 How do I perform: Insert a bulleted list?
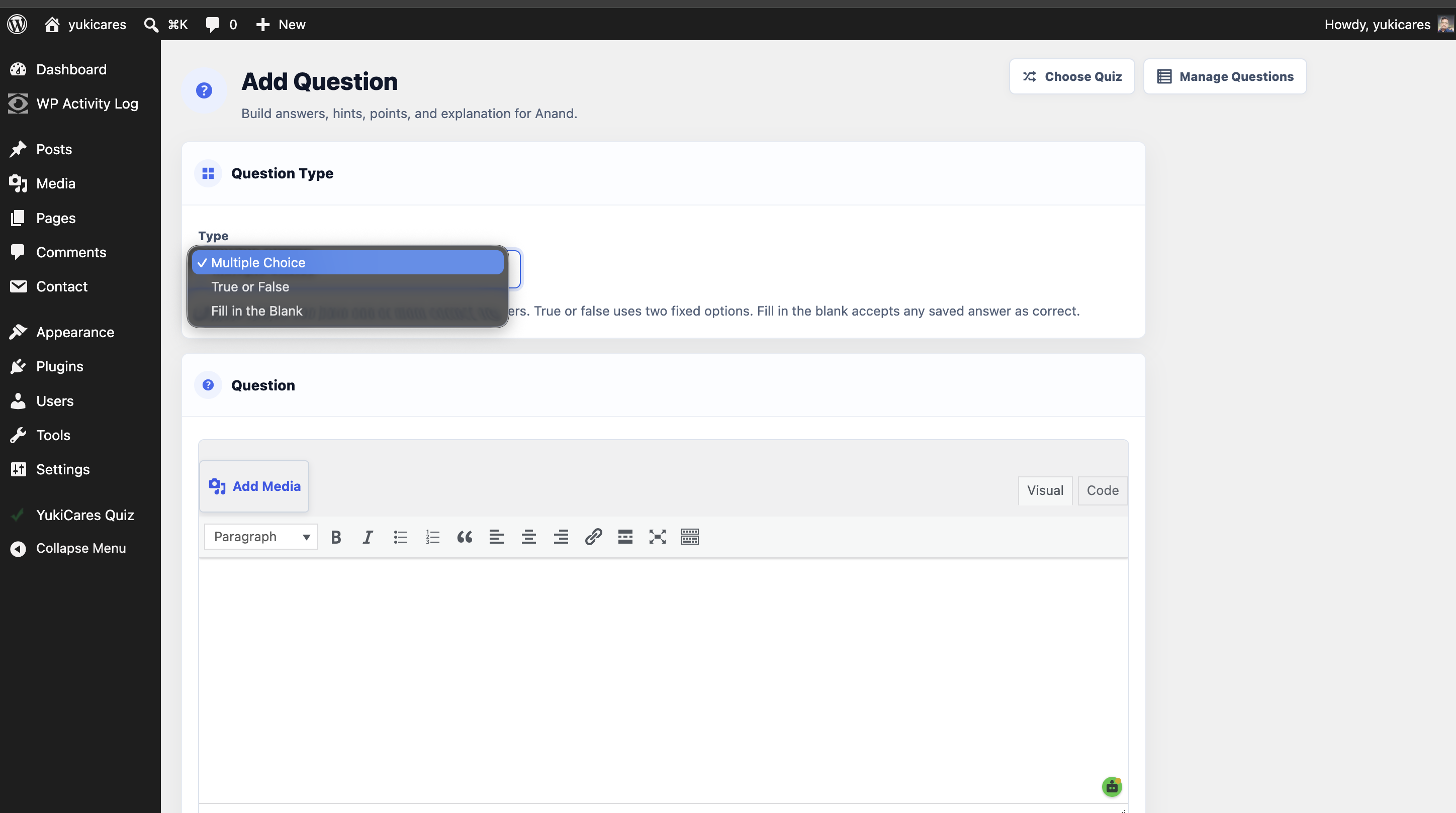400,537
